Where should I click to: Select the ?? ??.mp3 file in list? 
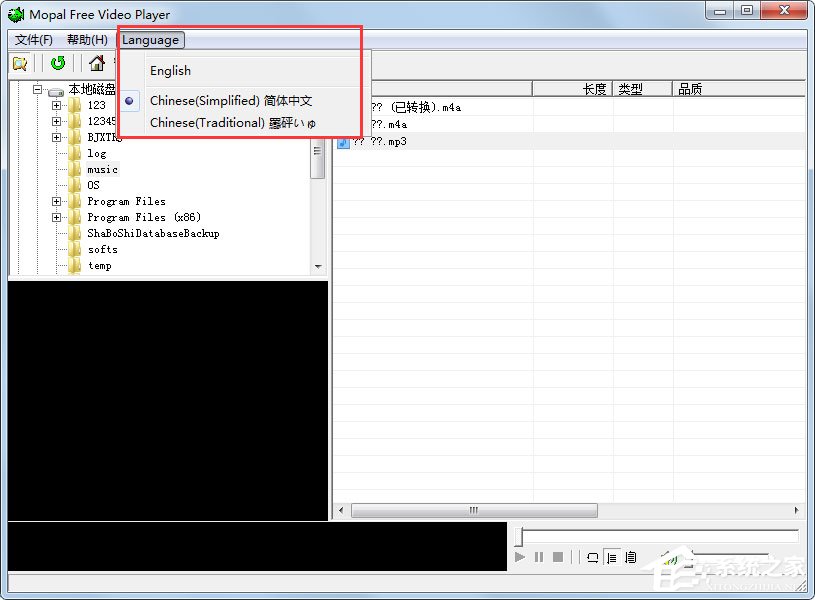(x=379, y=142)
